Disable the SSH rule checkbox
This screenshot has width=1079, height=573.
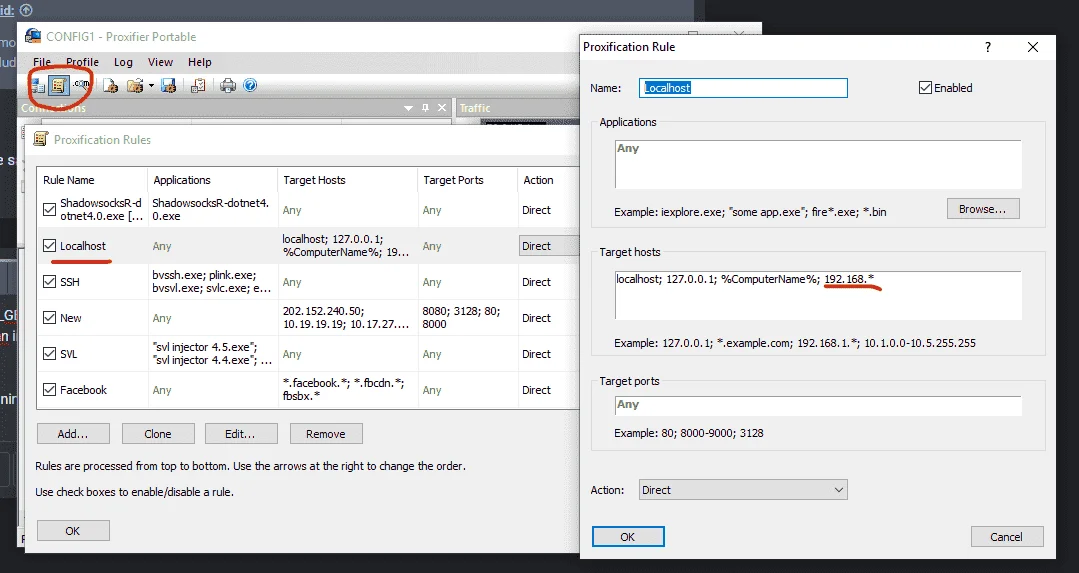point(50,281)
